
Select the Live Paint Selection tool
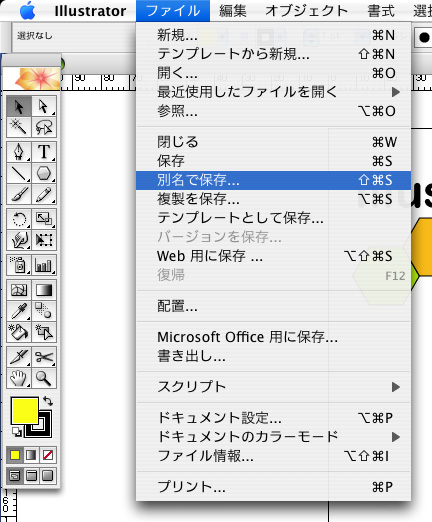[44, 332]
